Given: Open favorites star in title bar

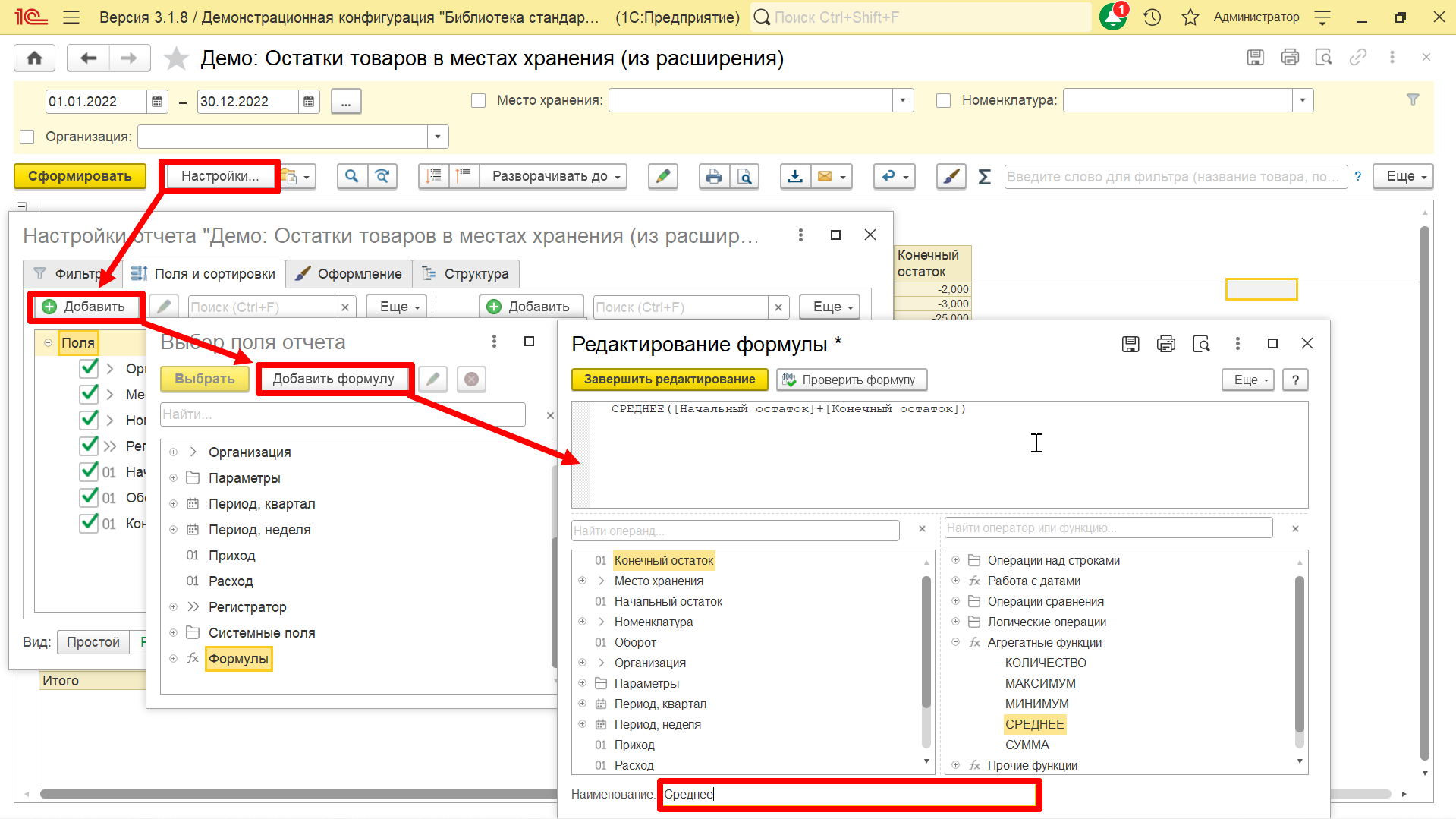Looking at the screenshot, I should (1190, 17).
